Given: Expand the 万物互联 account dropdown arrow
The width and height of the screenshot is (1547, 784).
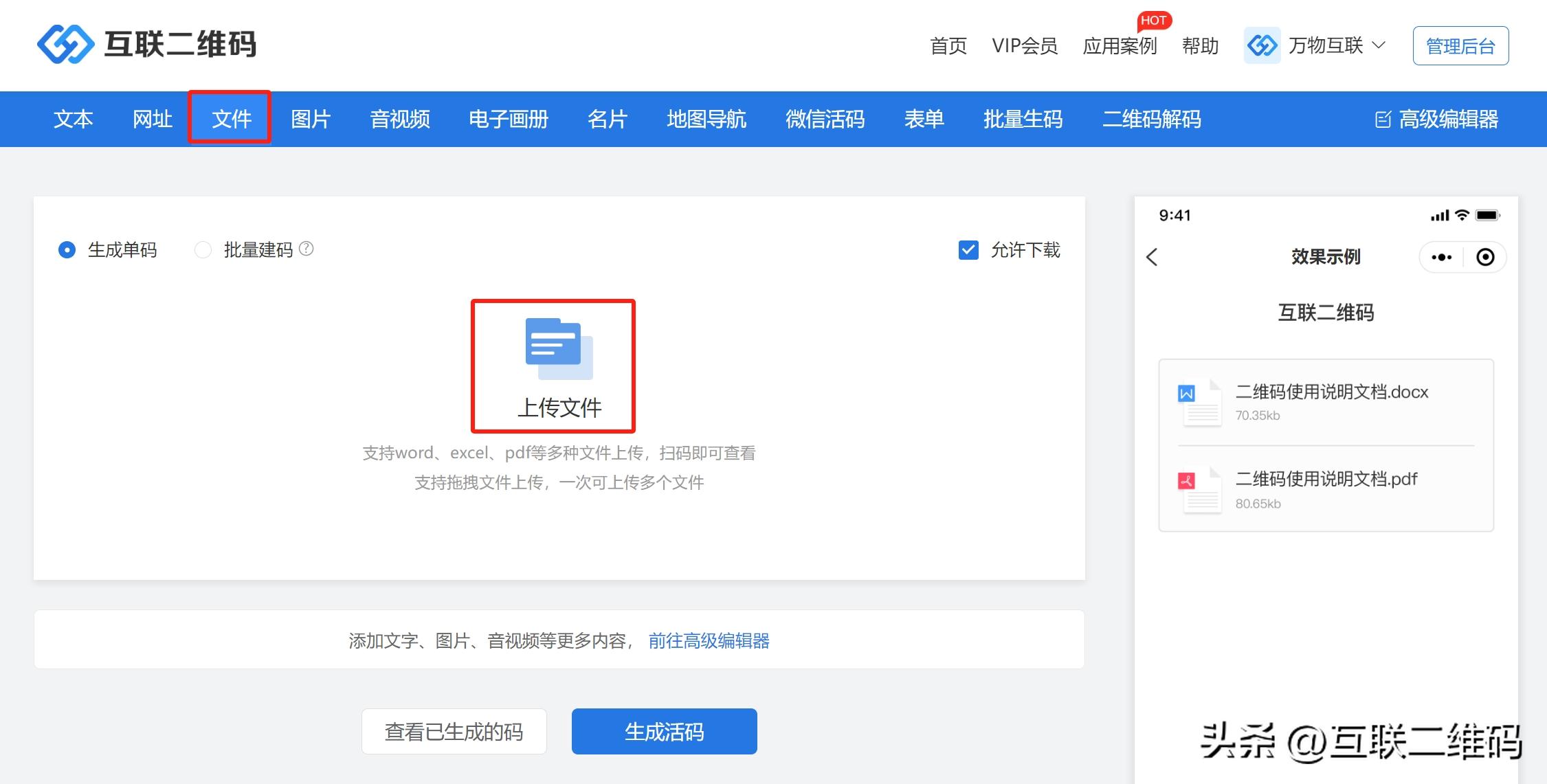Looking at the screenshot, I should pos(1378,45).
